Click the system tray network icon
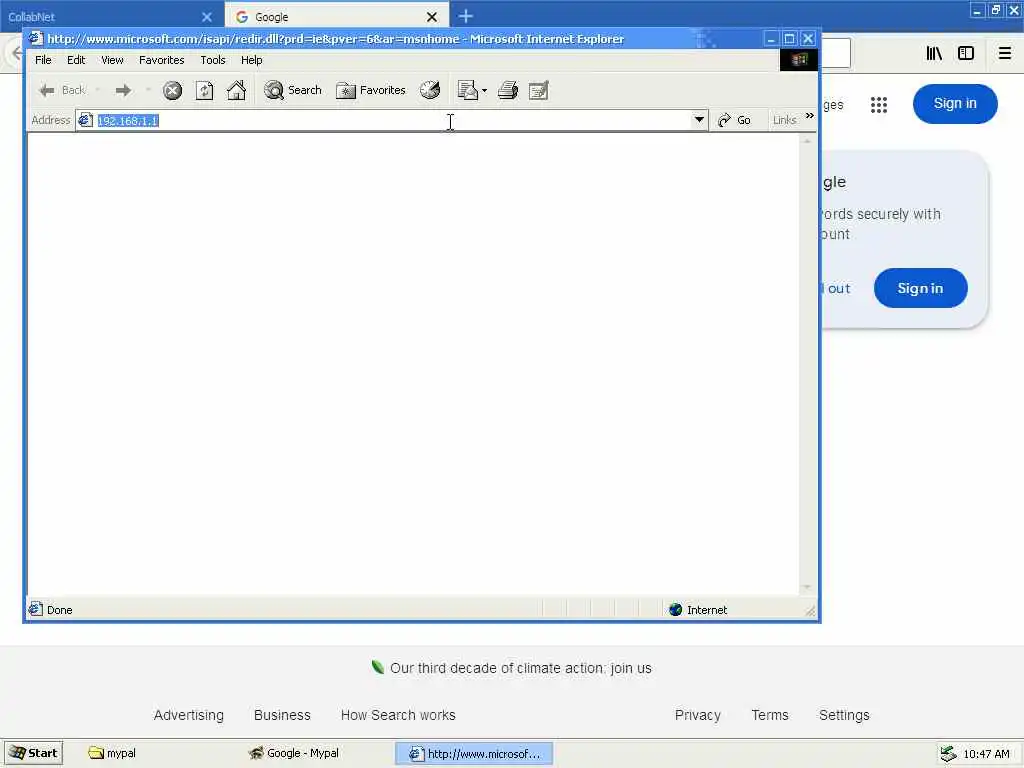 (x=948, y=754)
